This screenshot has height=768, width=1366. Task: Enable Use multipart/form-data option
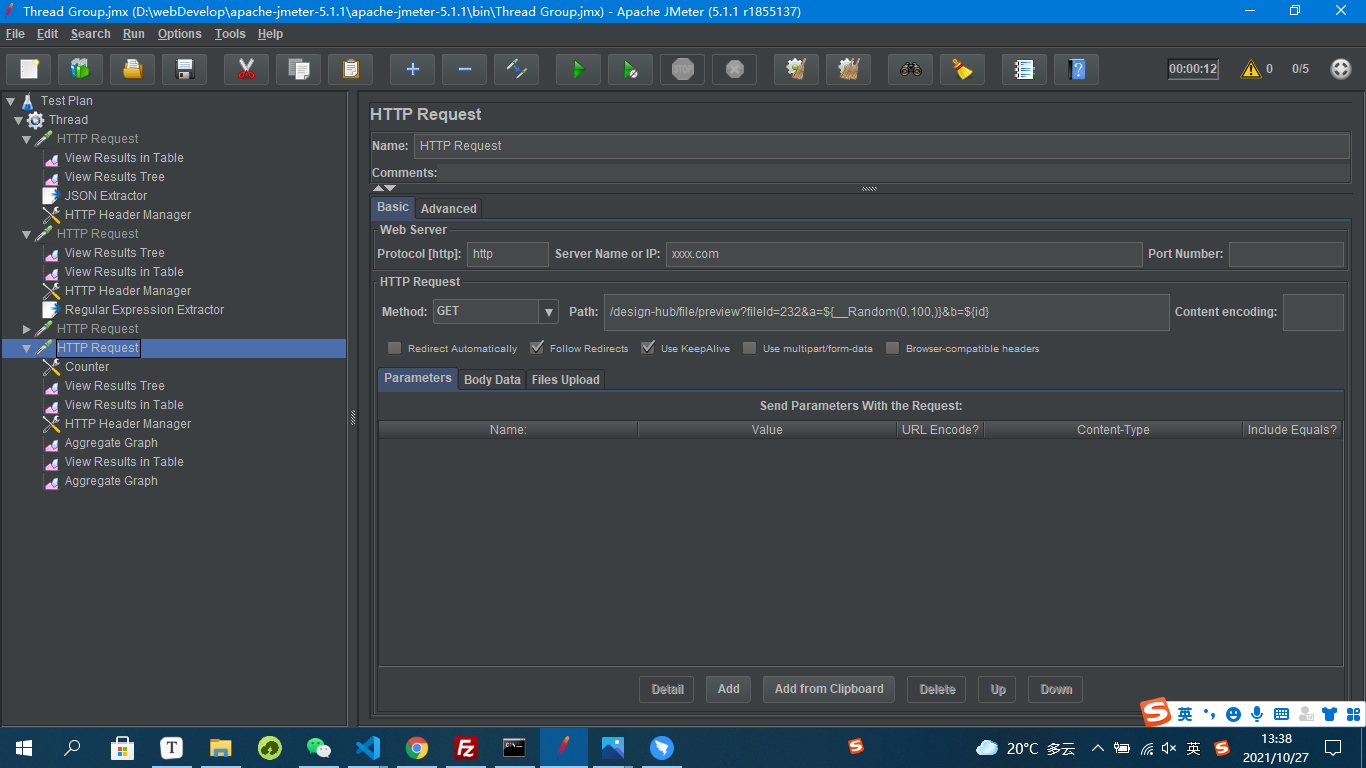[x=749, y=348]
